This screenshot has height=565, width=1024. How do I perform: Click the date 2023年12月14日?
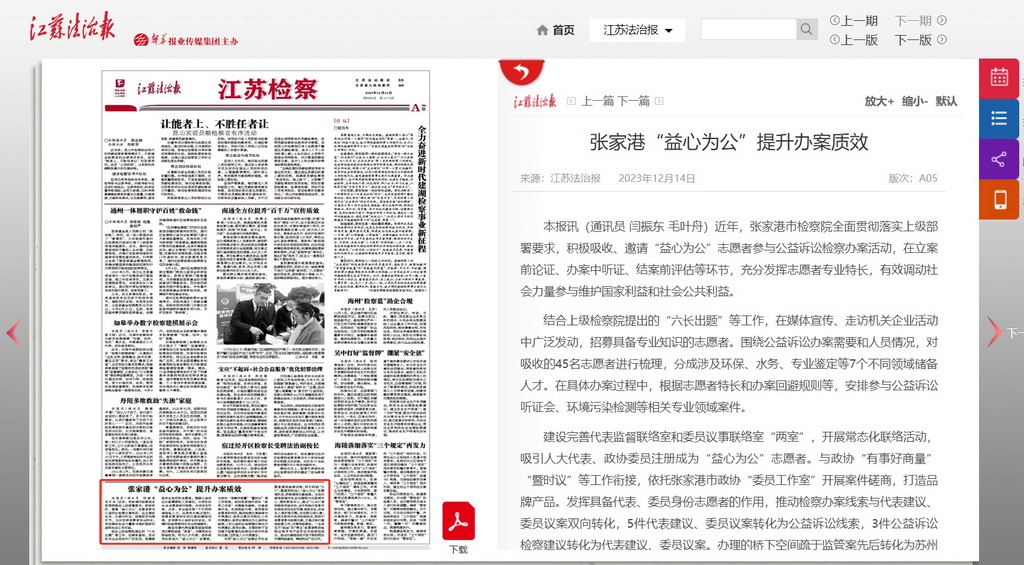coord(656,178)
